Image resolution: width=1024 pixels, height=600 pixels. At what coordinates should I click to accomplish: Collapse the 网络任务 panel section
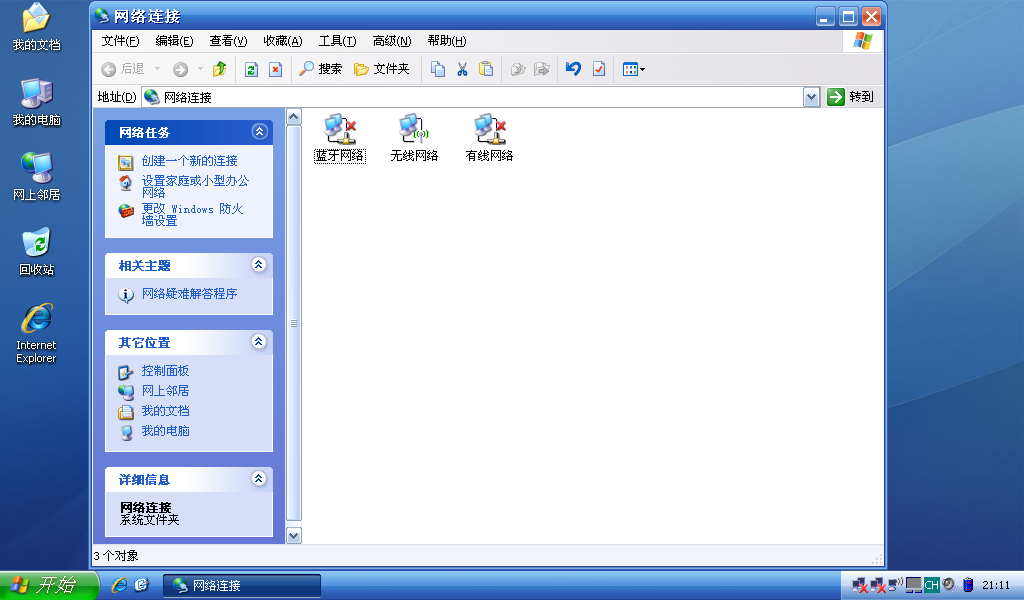click(x=259, y=132)
